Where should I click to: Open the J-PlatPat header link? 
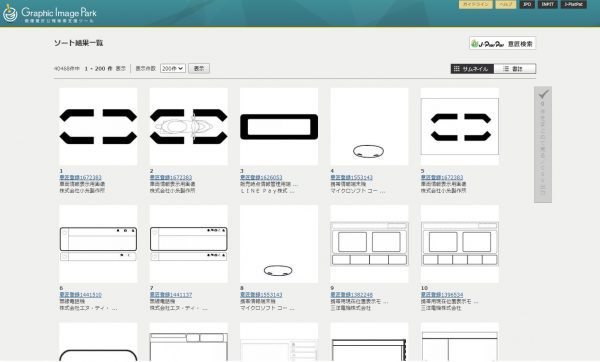point(574,4)
